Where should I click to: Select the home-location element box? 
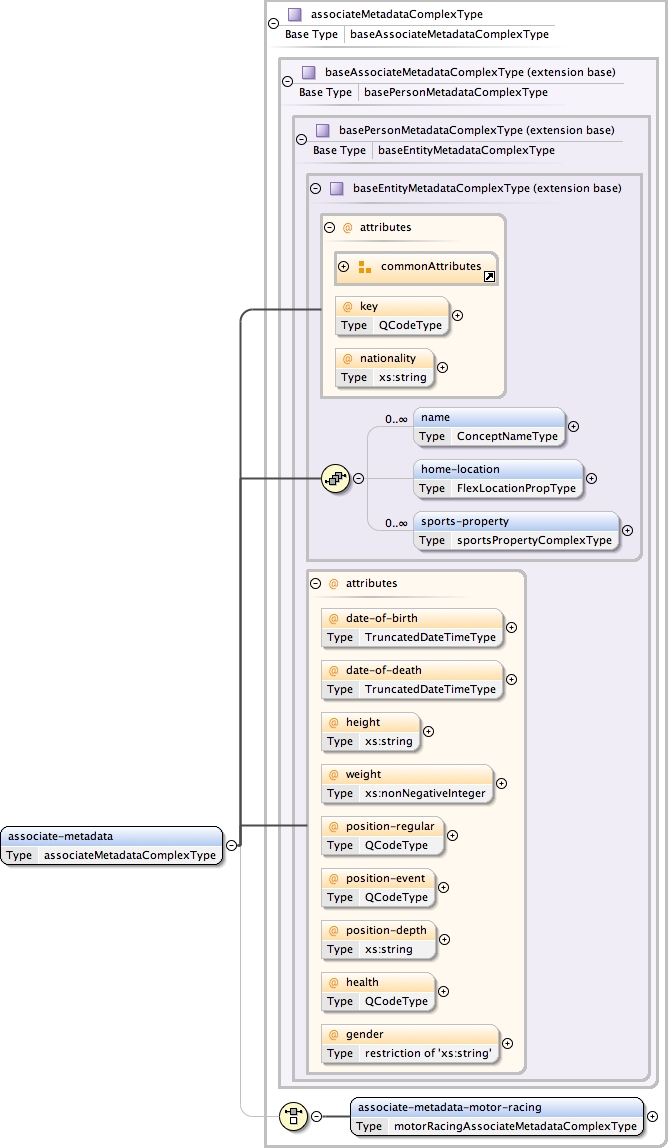click(498, 478)
